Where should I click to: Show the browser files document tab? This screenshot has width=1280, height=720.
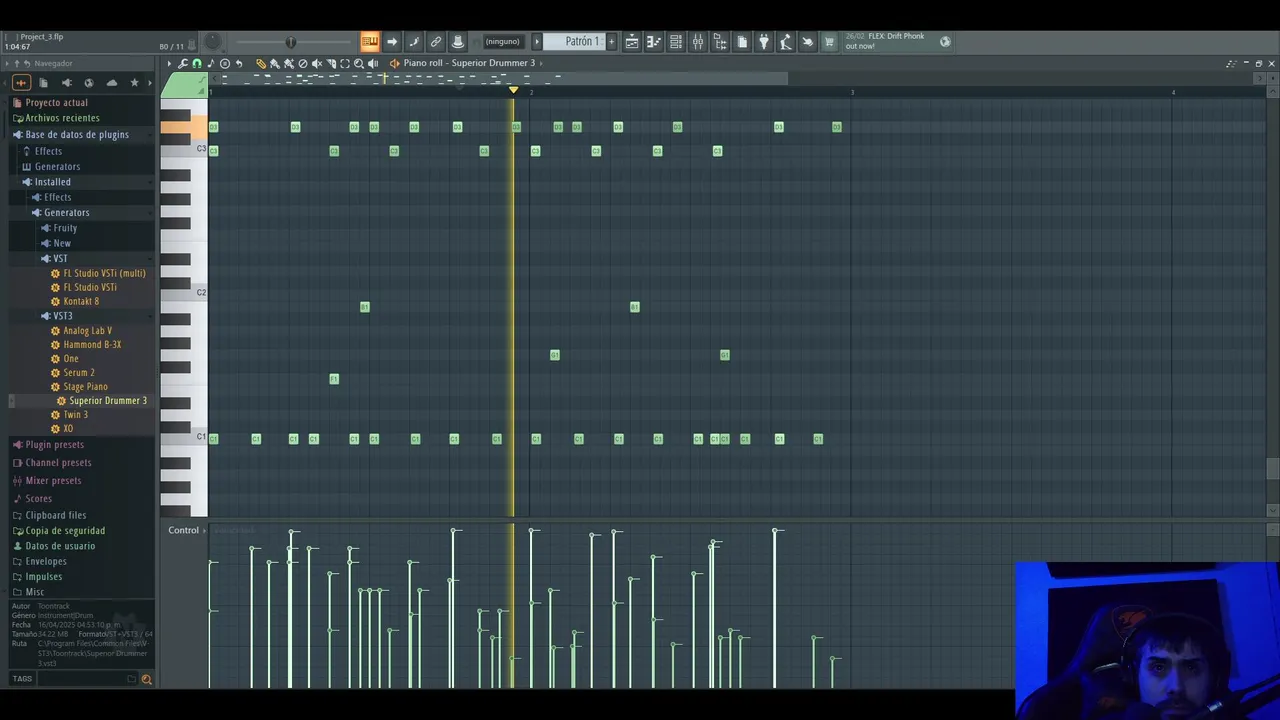[x=43, y=83]
